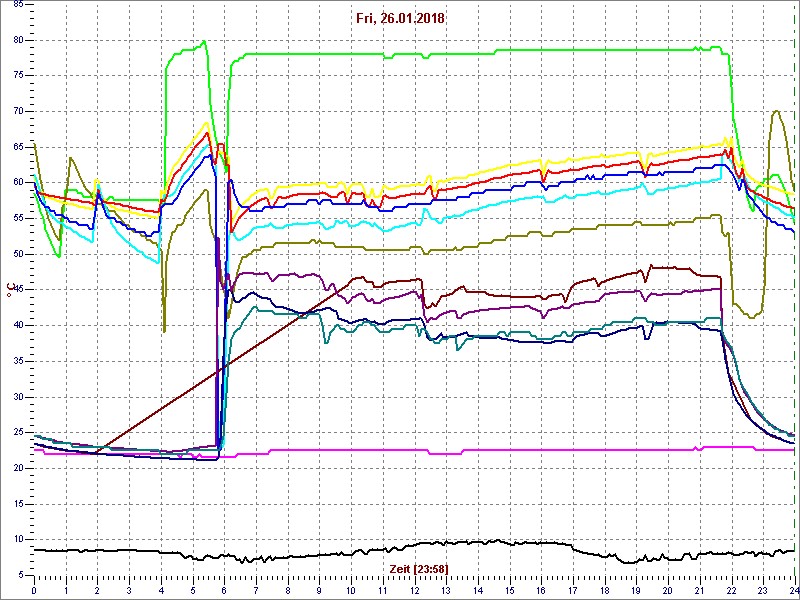Select the 55 temperature axis label
Image resolution: width=800 pixels, height=600 pixels.
18,218
